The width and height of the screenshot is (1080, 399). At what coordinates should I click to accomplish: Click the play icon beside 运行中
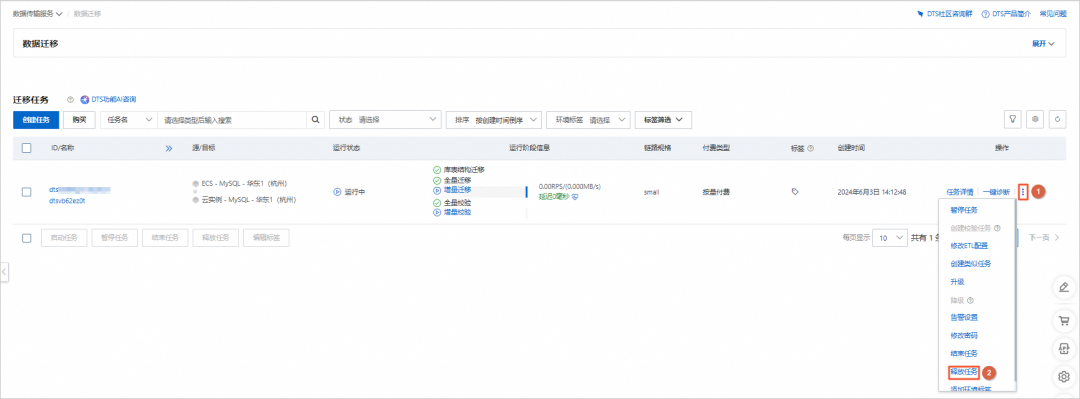(337, 192)
